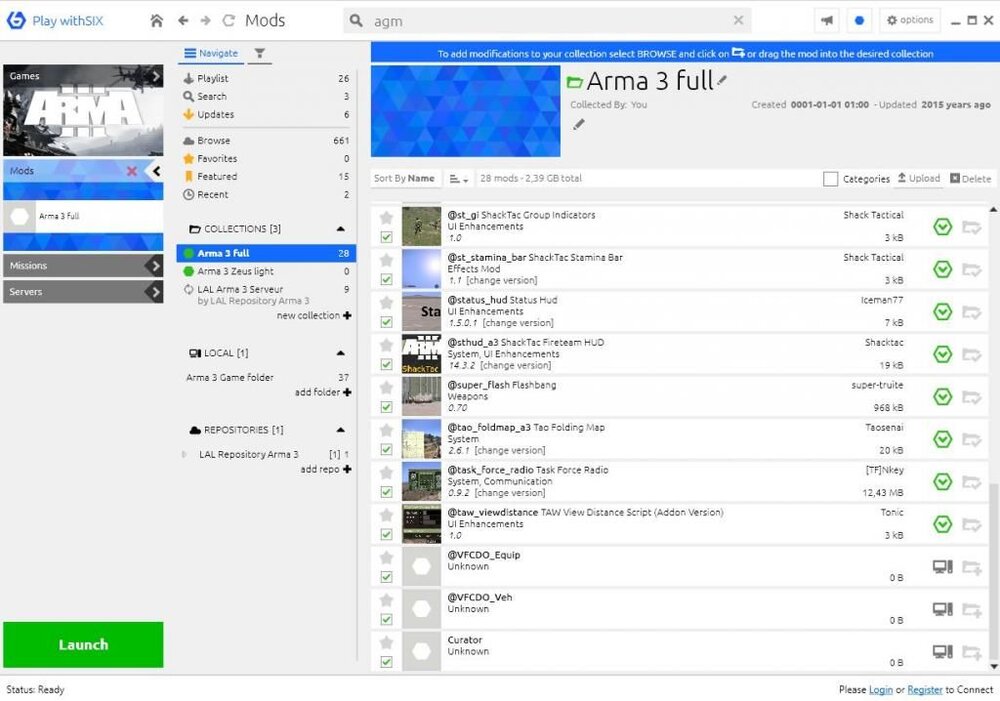The image size is (1000, 701).
Task: Uncheck the @taw_viewdistance mod checkbox
Action: click(386, 535)
